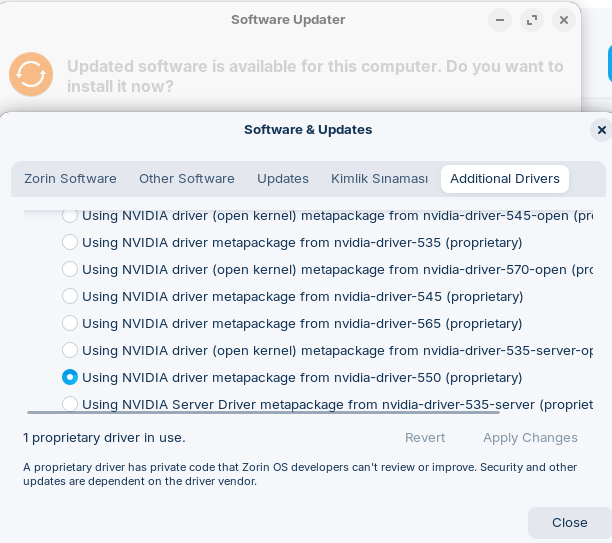Click the 'Software & Updates' dialog title
The width and height of the screenshot is (612, 543).
tap(308, 130)
